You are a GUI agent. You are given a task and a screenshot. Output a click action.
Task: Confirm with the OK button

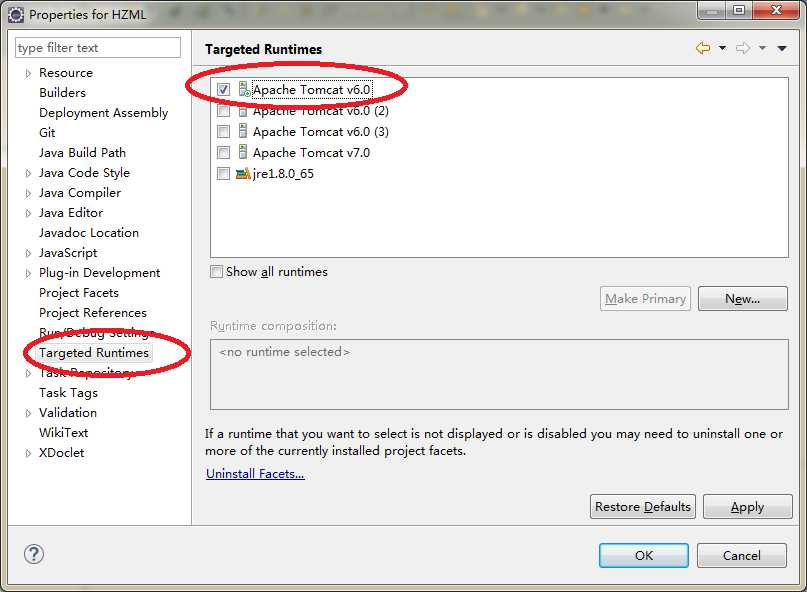point(644,555)
